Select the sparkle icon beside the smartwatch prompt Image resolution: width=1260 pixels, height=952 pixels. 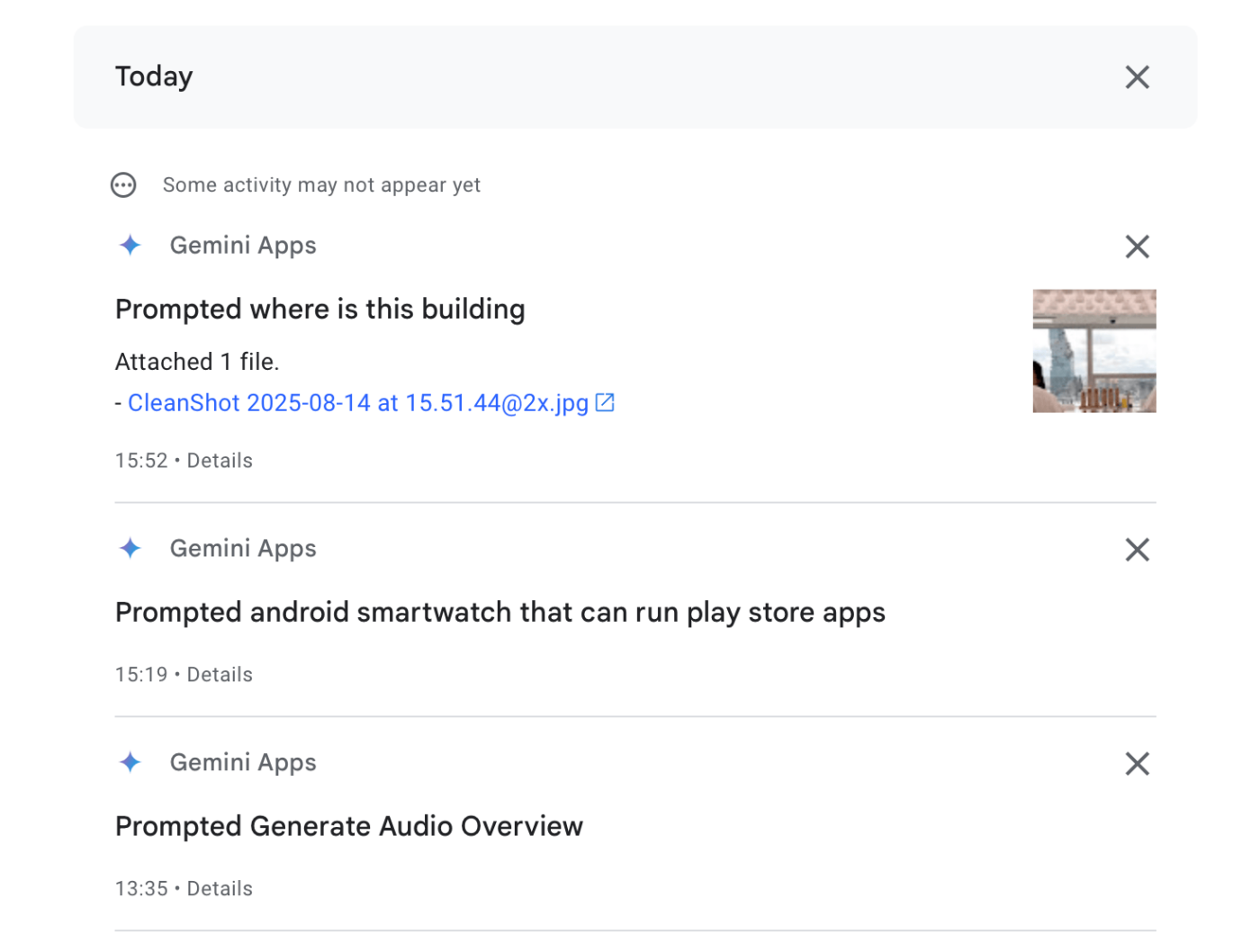[x=130, y=548]
